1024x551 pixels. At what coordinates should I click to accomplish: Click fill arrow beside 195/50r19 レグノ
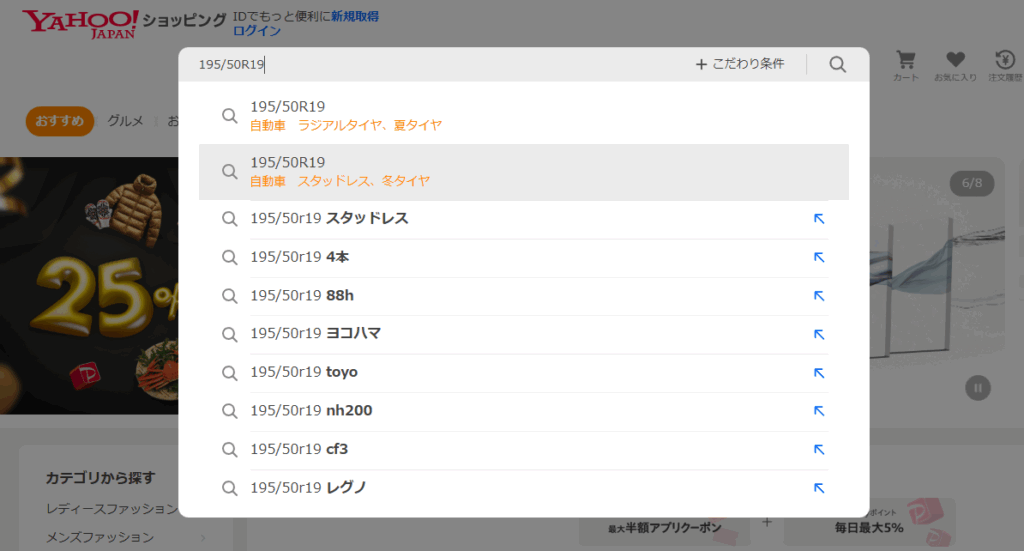pyautogui.click(x=819, y=488)
